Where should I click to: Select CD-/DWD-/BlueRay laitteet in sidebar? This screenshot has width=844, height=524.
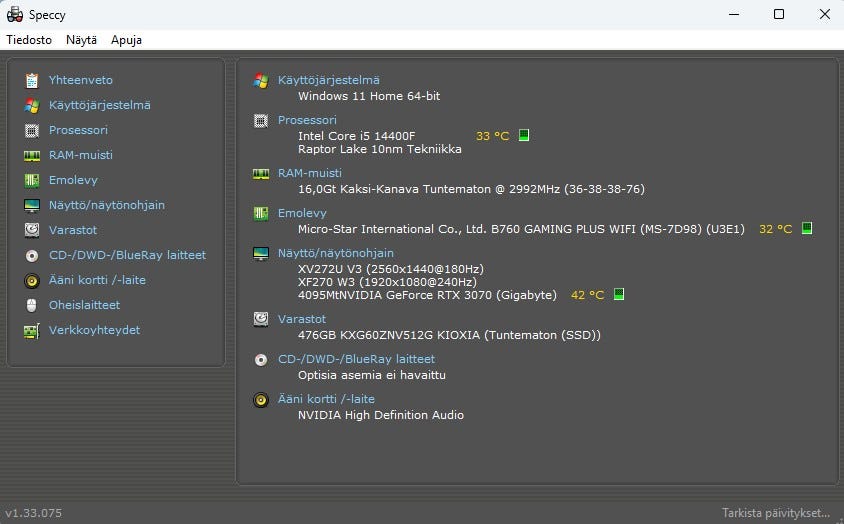coord(127,255)
